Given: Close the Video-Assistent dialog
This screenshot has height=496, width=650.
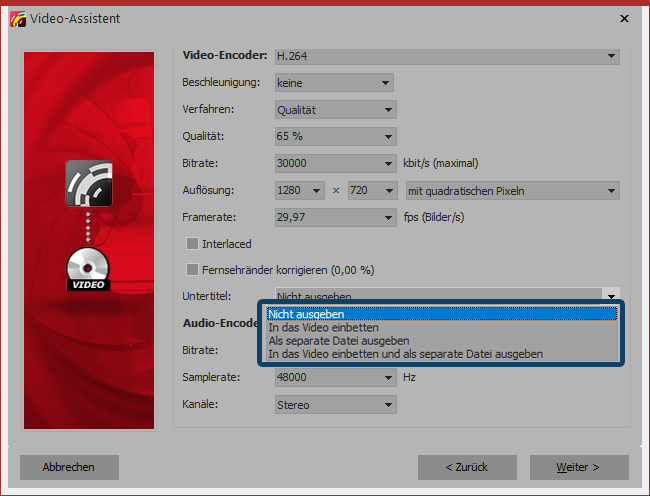Looking at the screenshot, I should pos(624,18).
